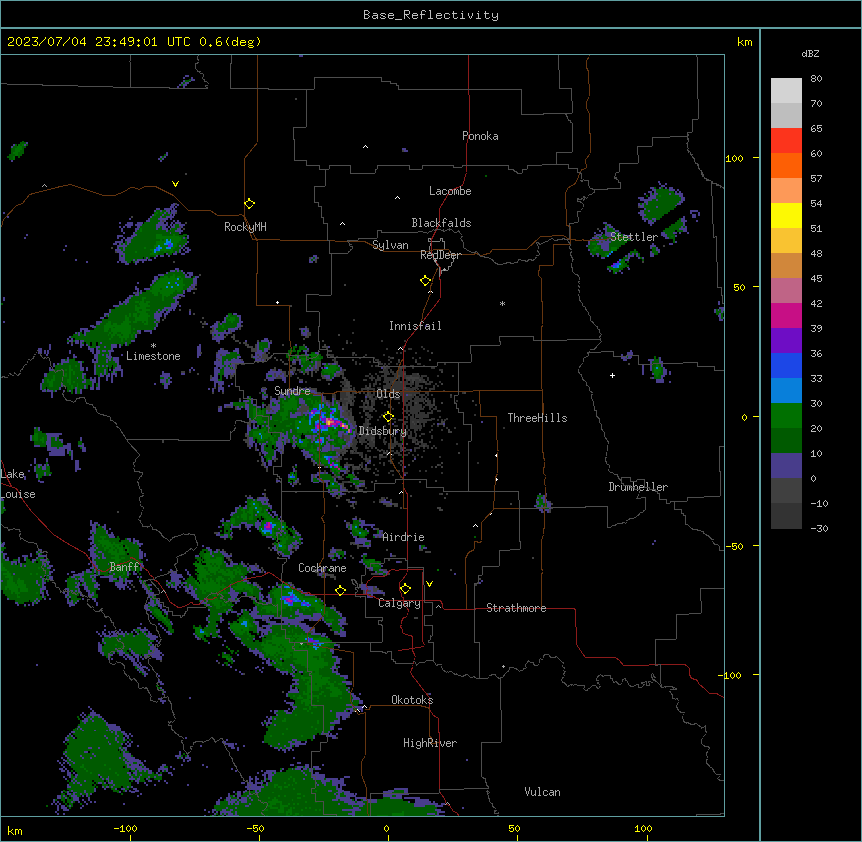Viewport: 862px width, 842px height.
Task: Click the Stettler city label
Action: point(633,237)
